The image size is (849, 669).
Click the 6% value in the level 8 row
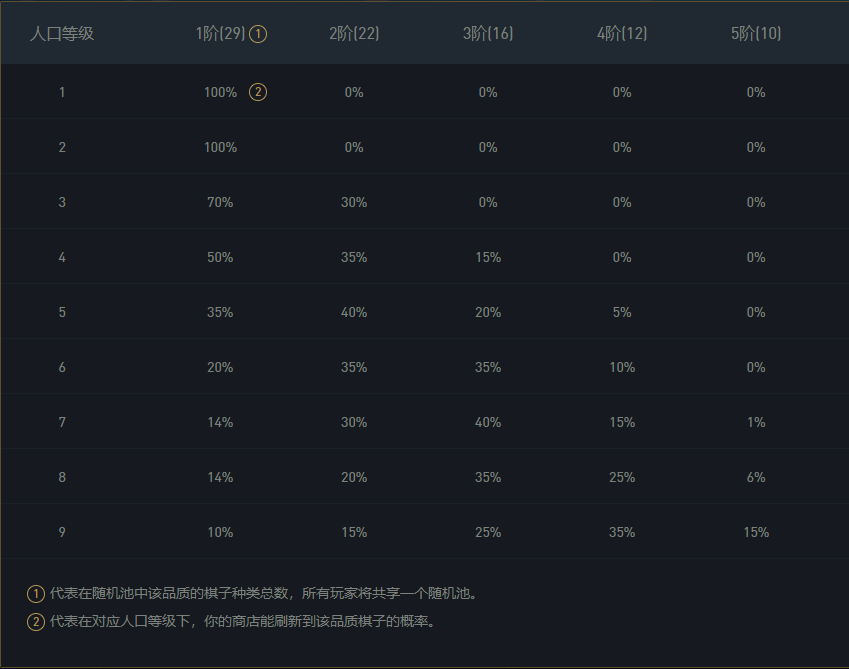tap(756, 477)
